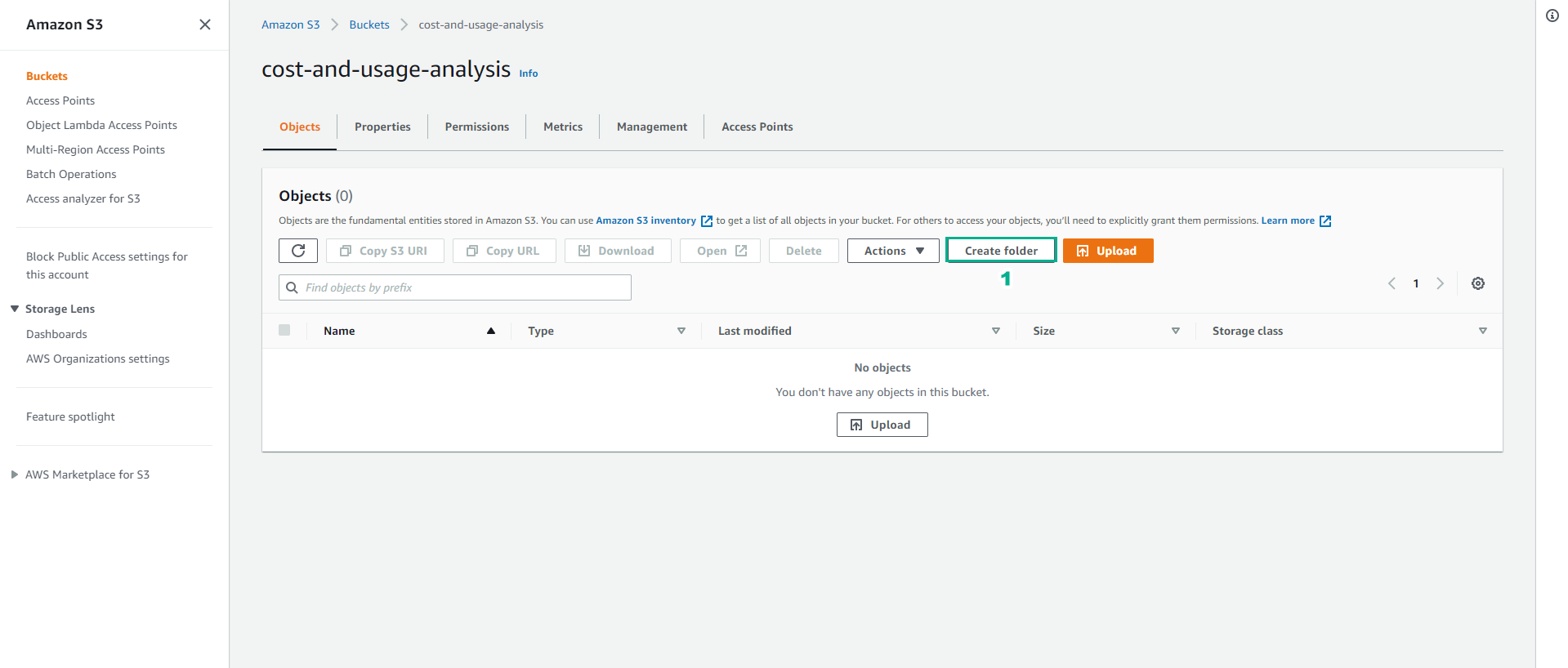The image size is (1568, 668).
Task: Click the Upload button under No objects
Action: click(882, 425)
